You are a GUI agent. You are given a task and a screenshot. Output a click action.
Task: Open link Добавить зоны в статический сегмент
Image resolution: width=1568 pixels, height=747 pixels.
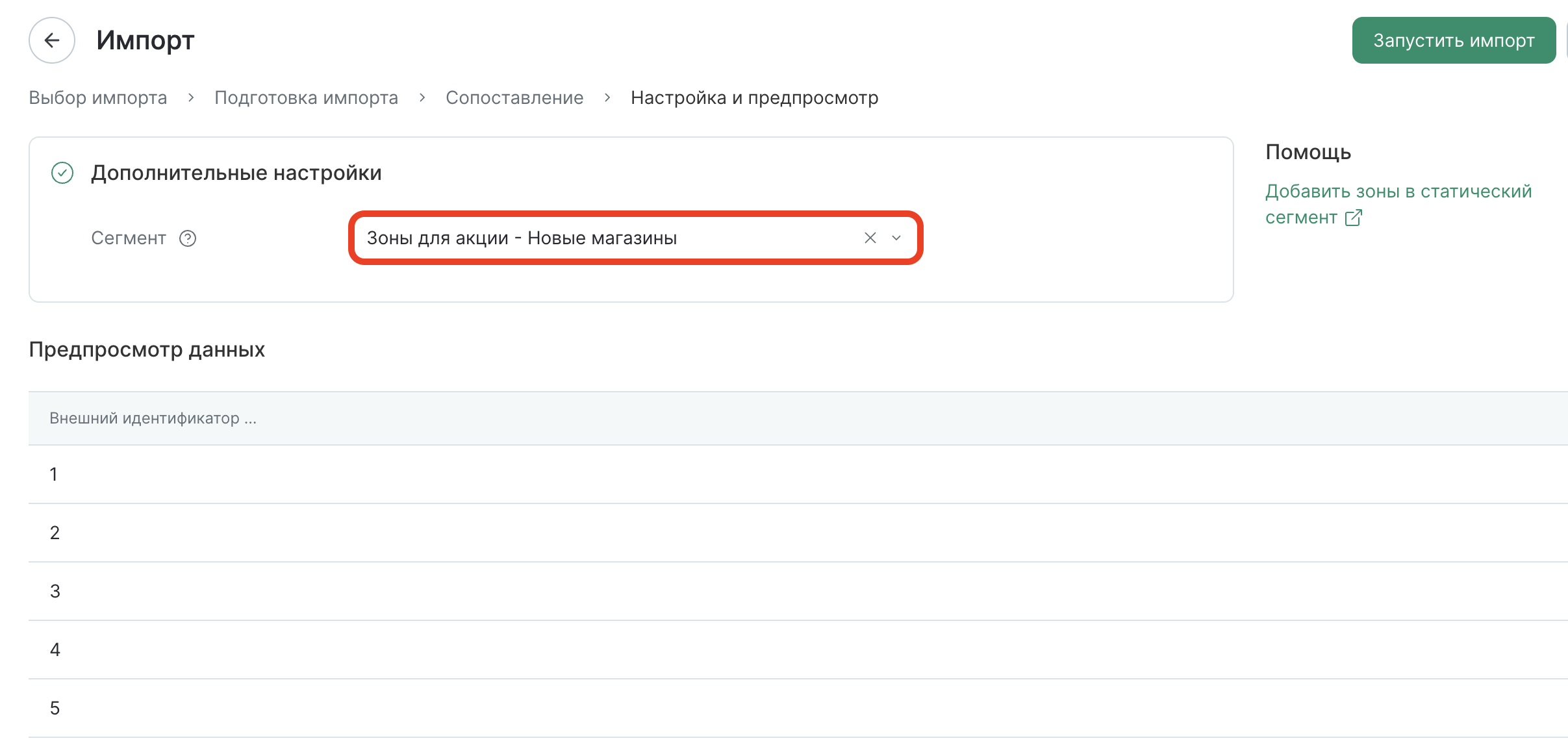1398,204
